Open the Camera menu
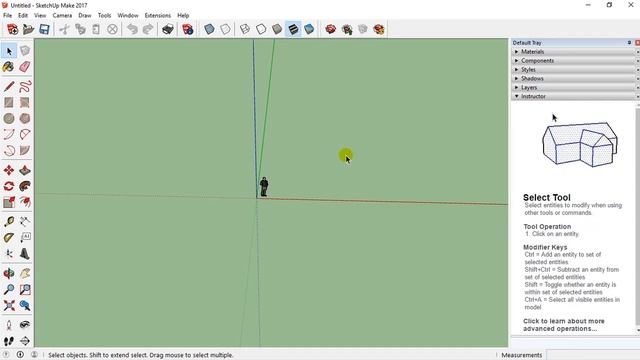Screen dimensions: 640x360 [62, 15]
